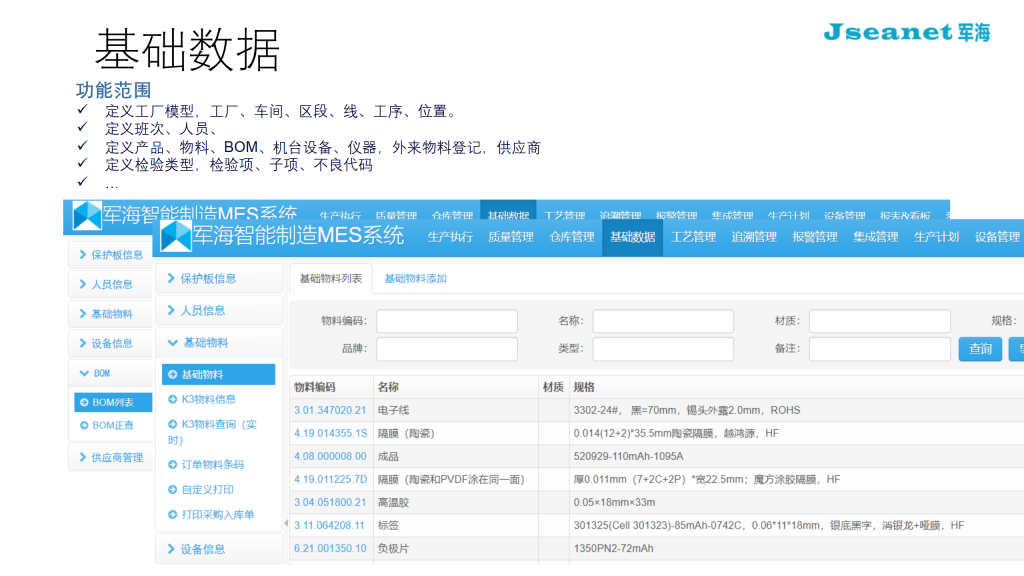The height and width of the screenshot is (576, 1024).
Task: Click arrow icon beside BOM正查
Action: click(84, 425)
